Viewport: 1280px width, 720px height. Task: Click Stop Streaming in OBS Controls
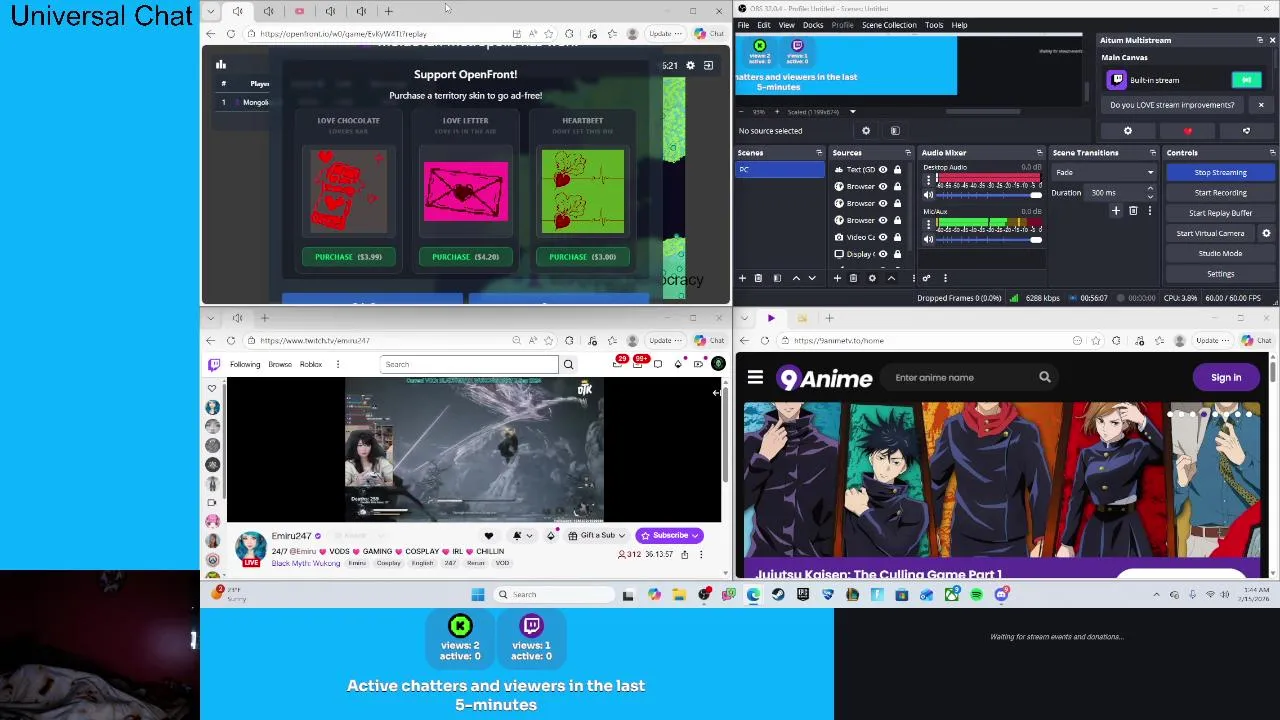[1220, 172]
